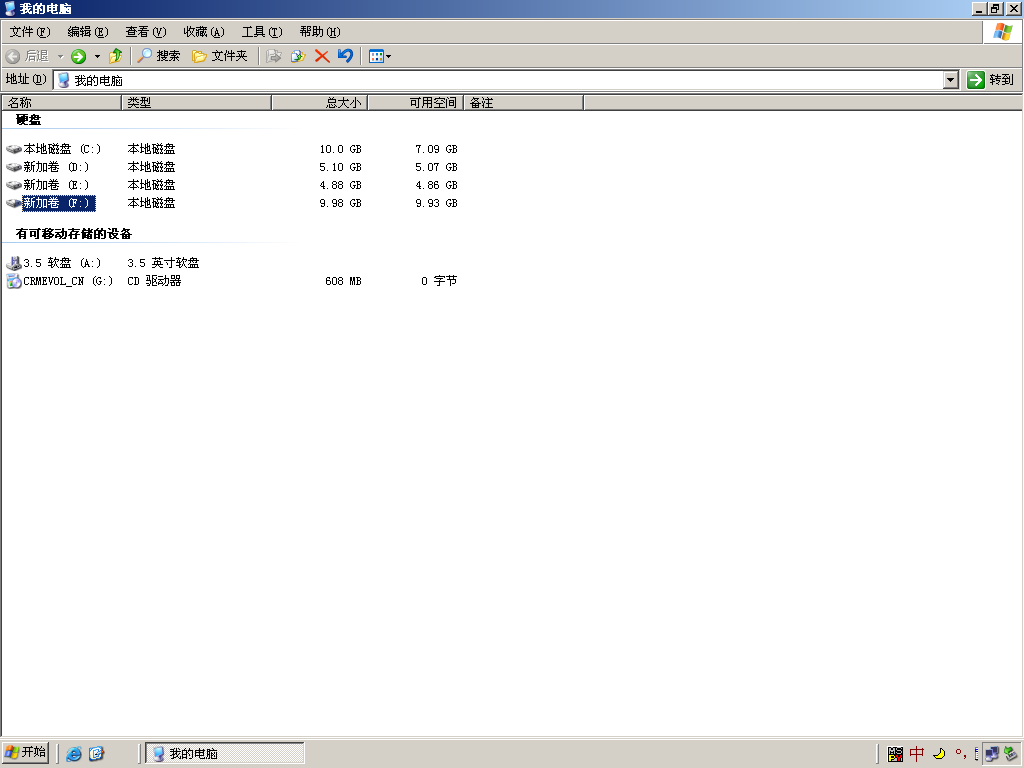
Task: Click the F: drive disk icon
Action: coord(14,203)
